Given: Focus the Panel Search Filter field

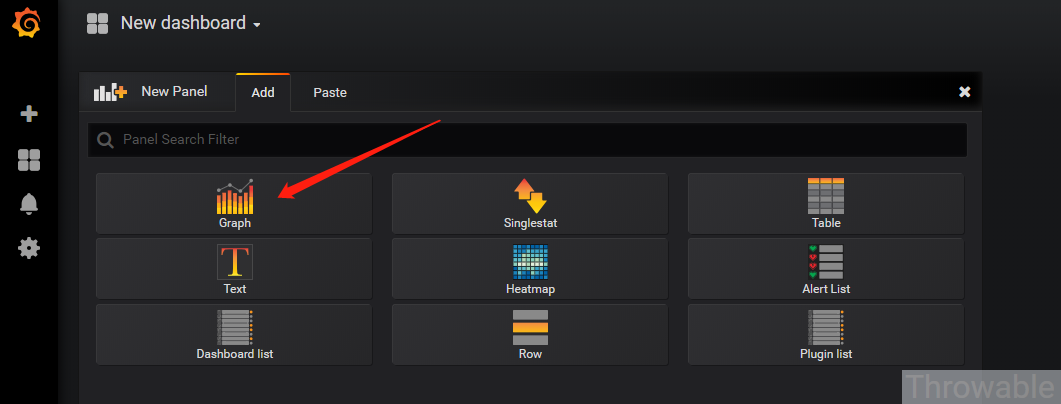Looking at the screenshot, I should [x=527, y=140].
